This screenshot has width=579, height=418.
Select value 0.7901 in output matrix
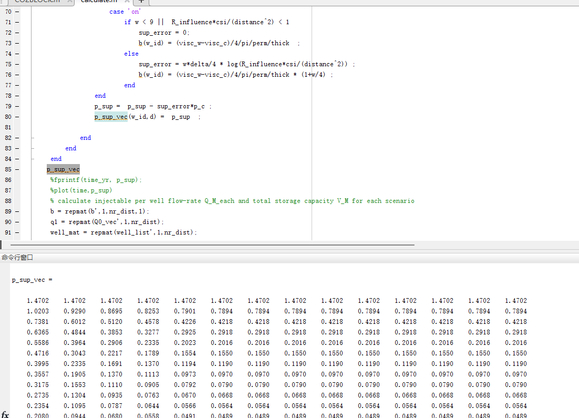(185, 311)
